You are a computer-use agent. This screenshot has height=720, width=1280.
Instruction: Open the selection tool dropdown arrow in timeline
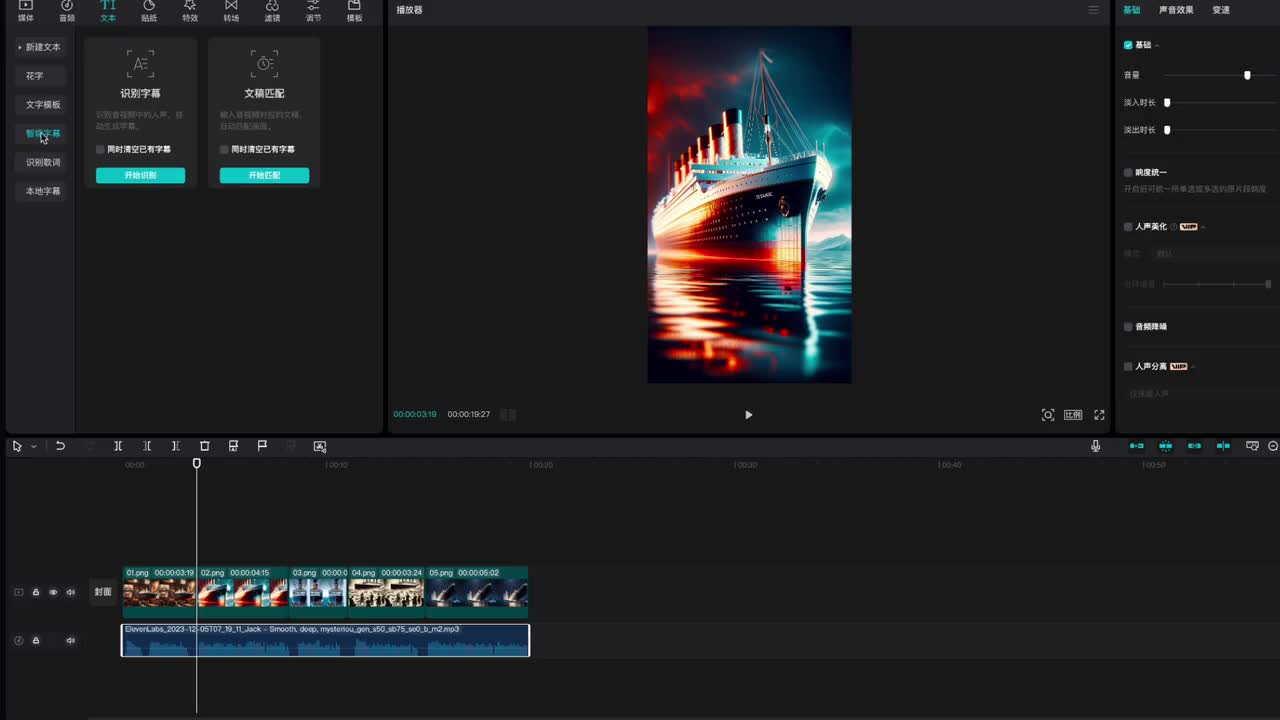click(x=33, y=447)
